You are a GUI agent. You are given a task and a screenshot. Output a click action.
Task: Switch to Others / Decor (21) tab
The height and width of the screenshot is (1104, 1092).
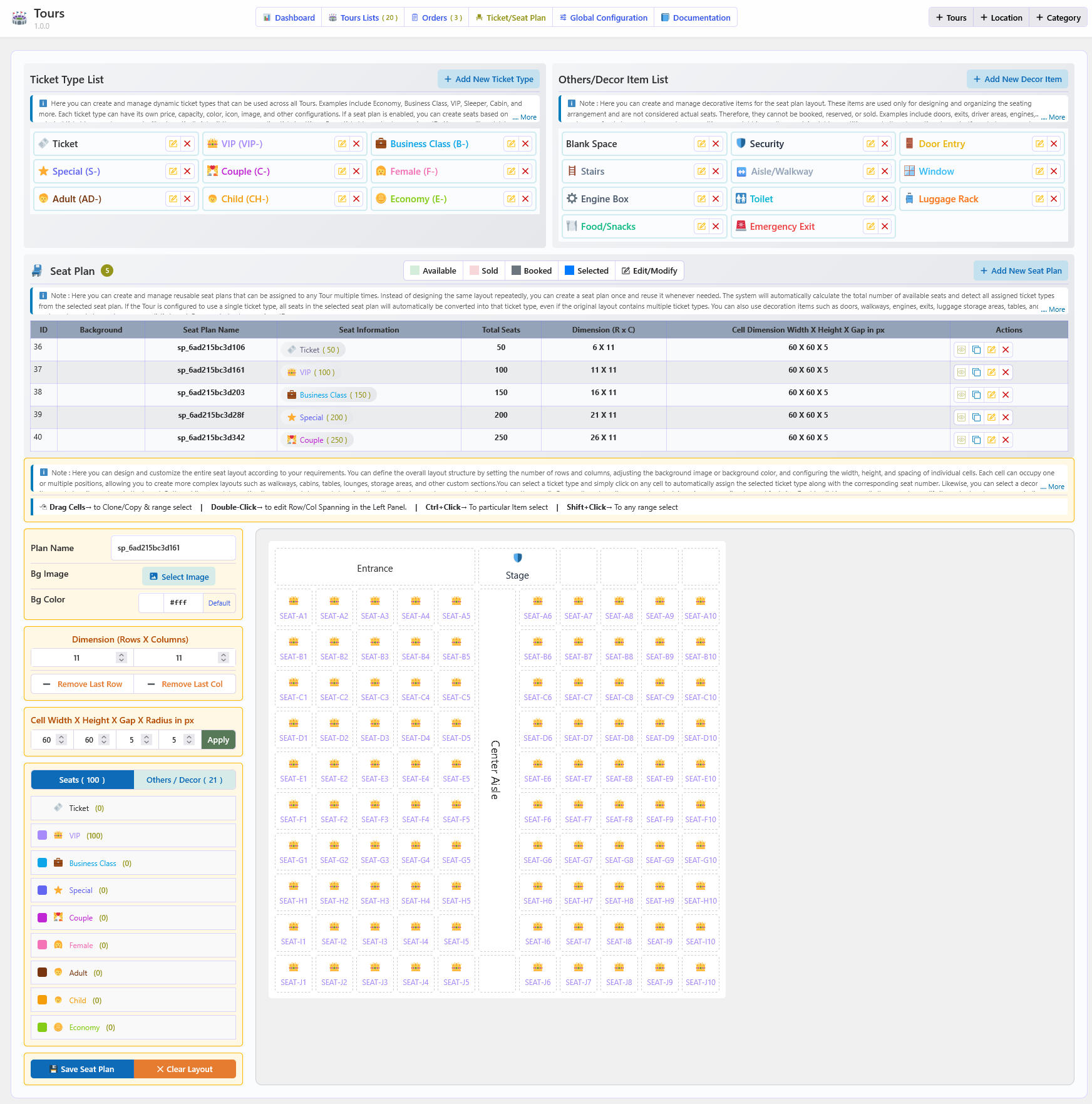click(185, 780)
